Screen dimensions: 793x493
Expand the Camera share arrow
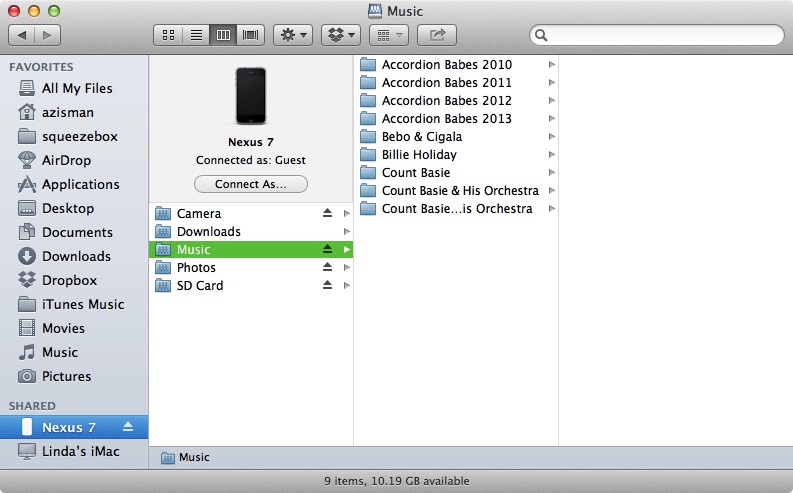point(347,213)
